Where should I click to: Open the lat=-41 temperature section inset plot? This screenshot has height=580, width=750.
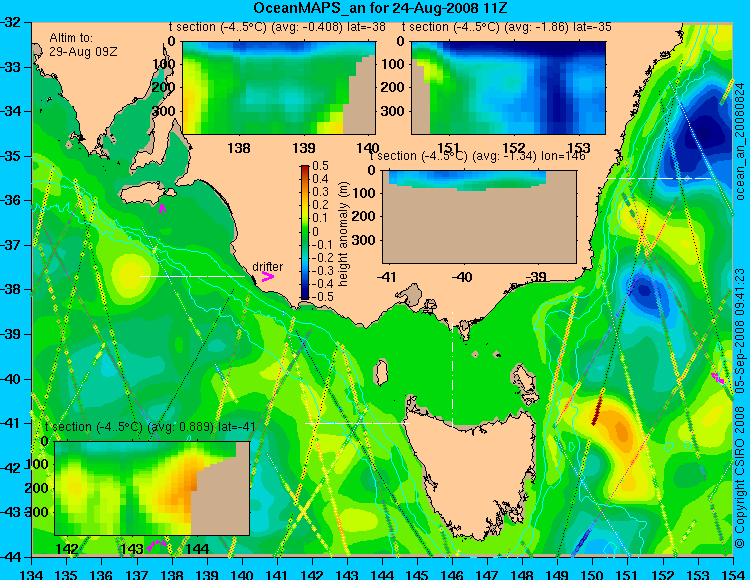tap(152, 488)
